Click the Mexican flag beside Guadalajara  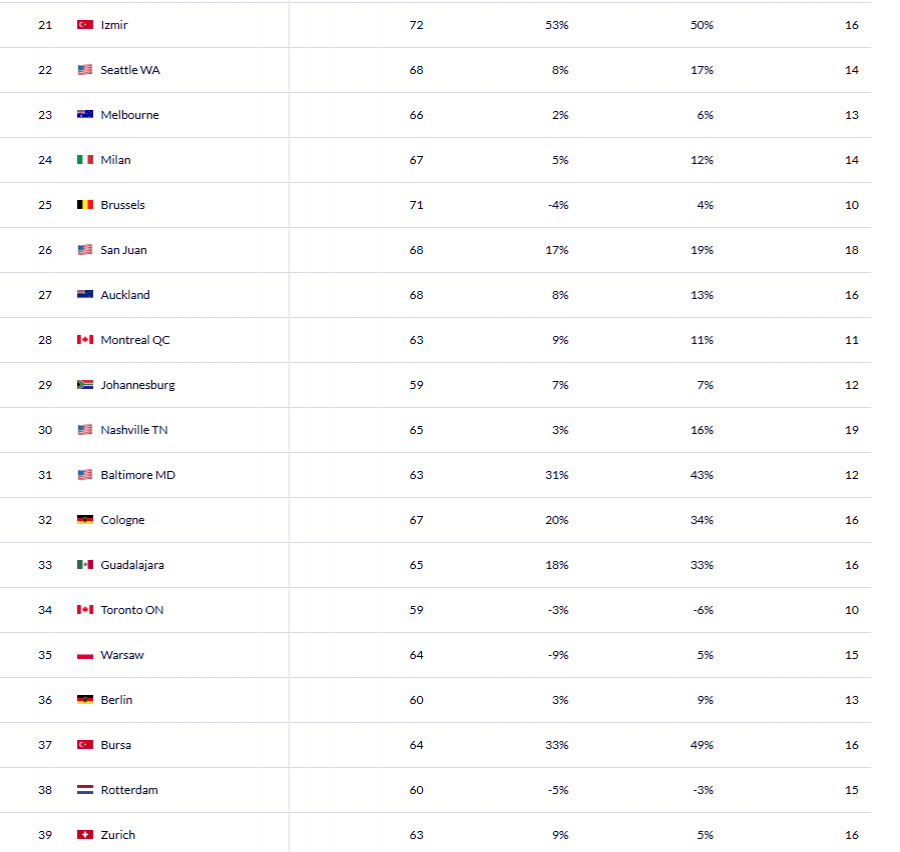click(x=85, y=565)
